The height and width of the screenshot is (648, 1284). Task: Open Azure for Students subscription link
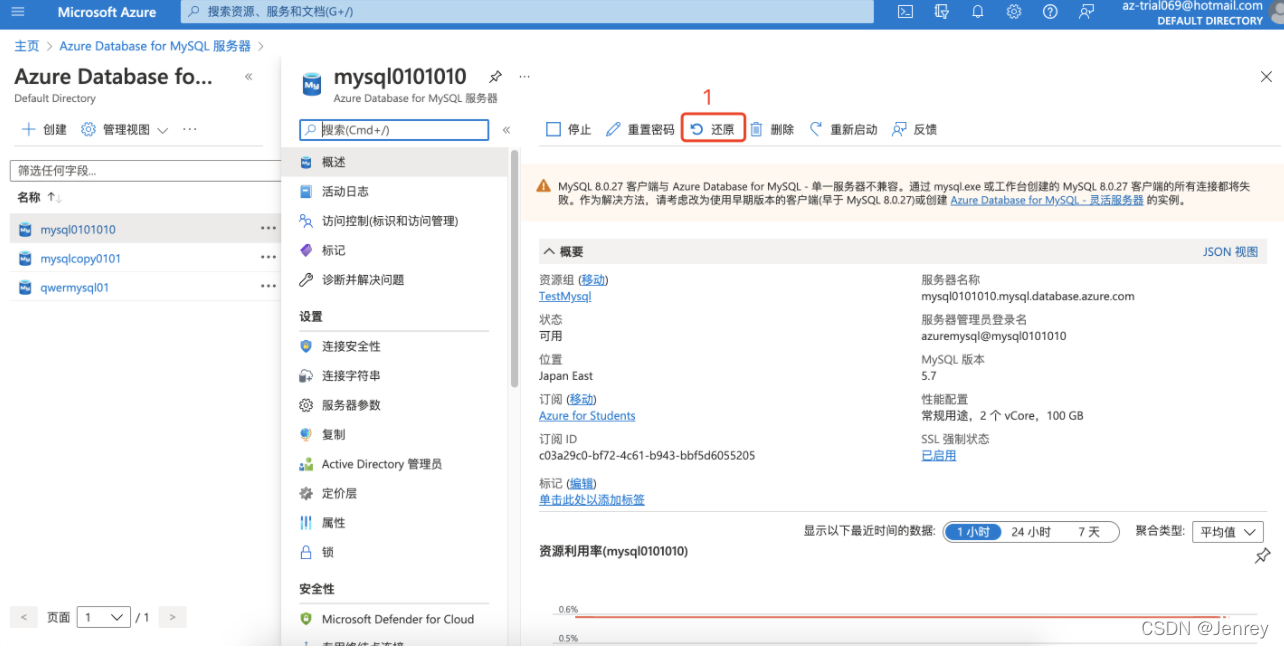click(587, 416)
